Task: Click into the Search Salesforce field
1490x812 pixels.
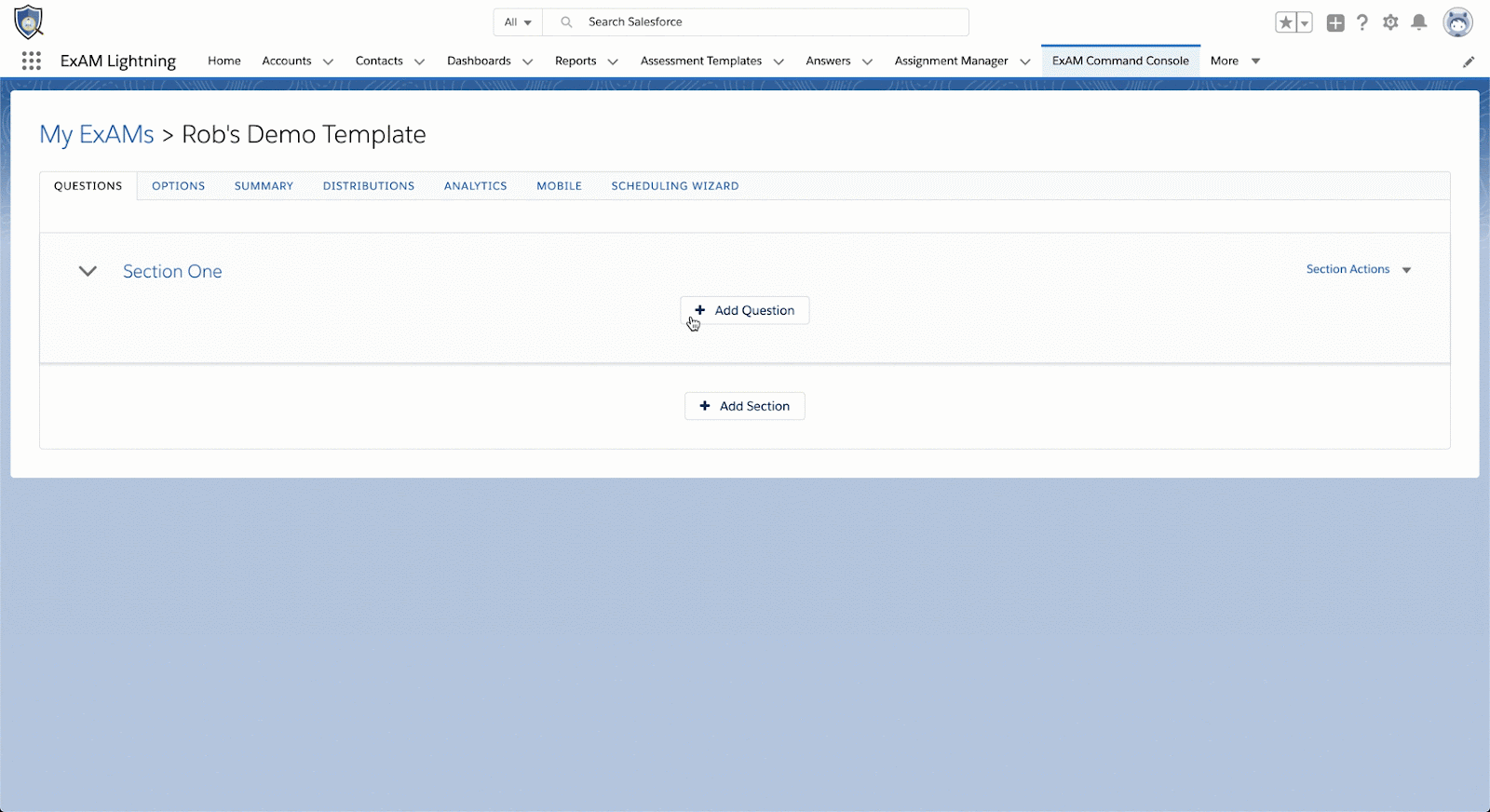Action: click(756, 22)
